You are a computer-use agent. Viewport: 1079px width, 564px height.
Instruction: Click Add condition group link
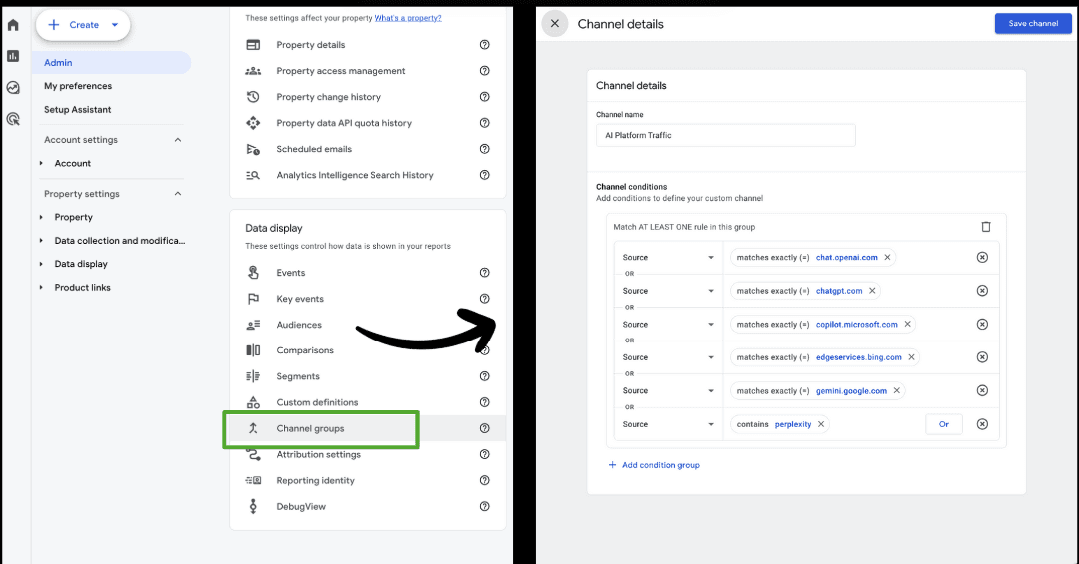coord(654,465)
